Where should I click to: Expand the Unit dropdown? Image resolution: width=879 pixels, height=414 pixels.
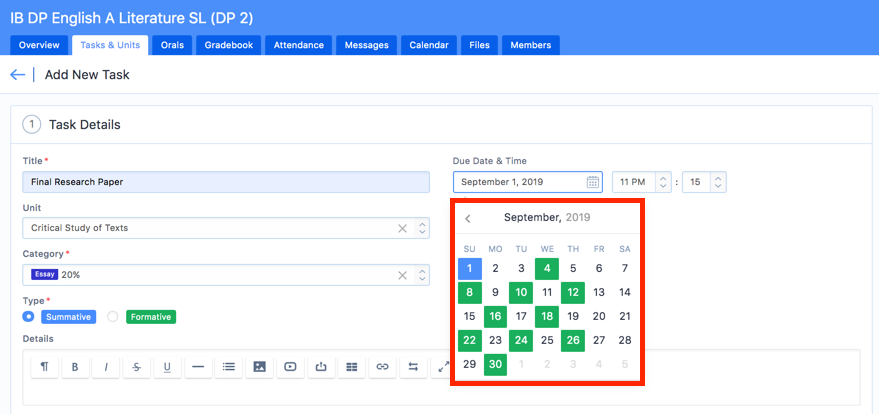[422, 228]
